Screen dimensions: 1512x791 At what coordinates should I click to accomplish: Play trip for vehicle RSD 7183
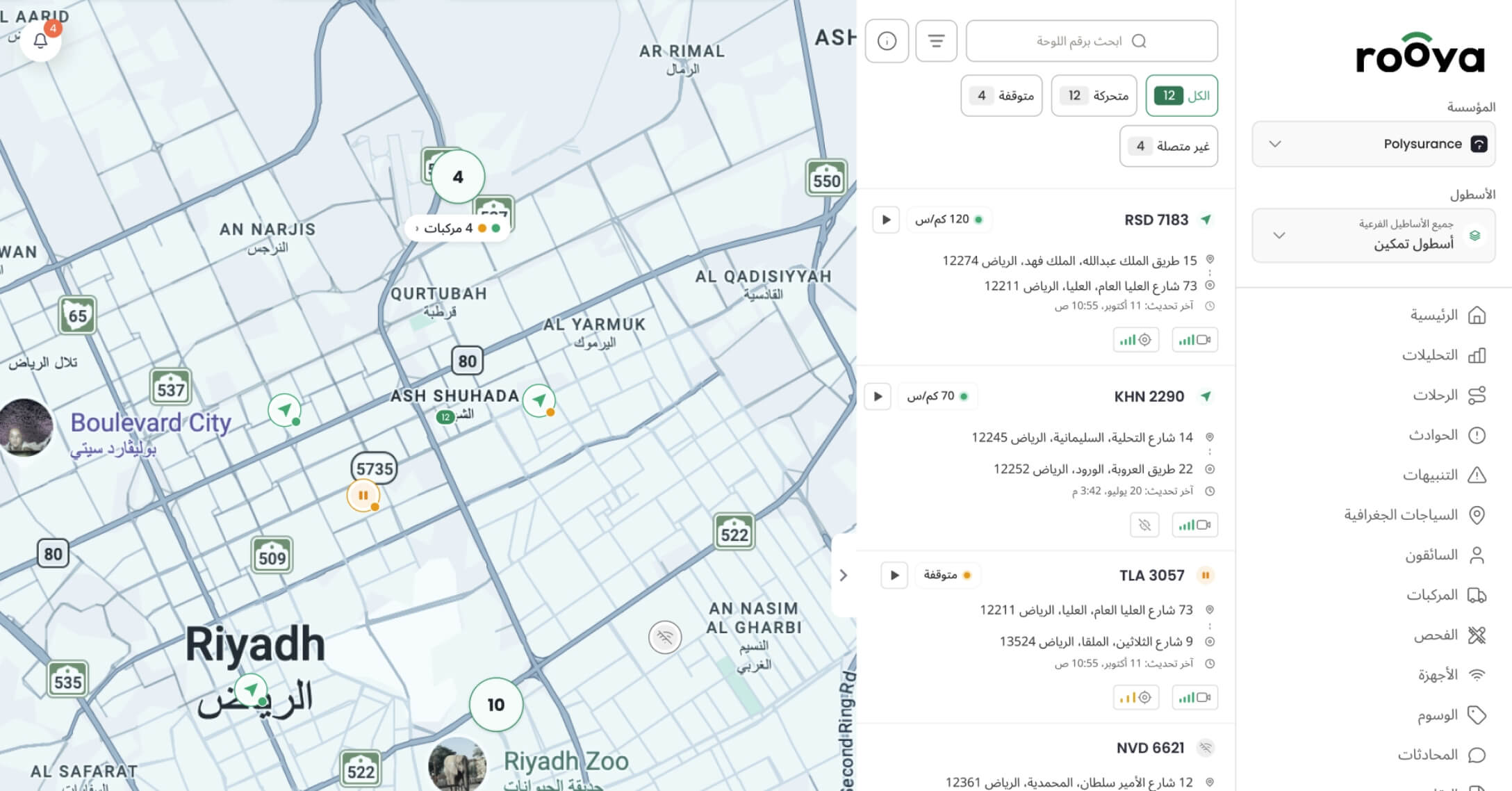pos(886,220)
